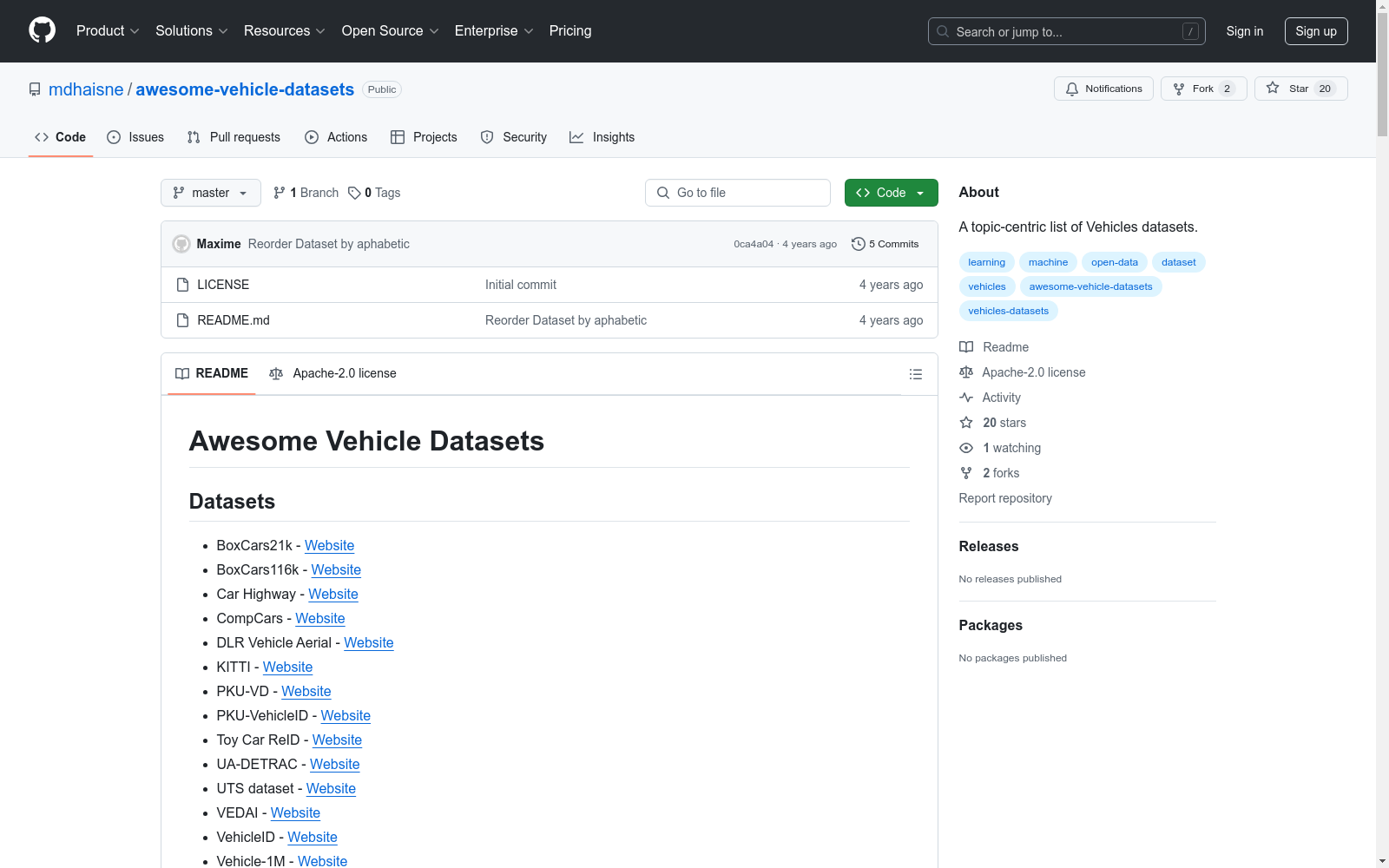Viewport: 1389px width, 868px height.
Task: Open the 5 Commits history link
Action: 885,244
